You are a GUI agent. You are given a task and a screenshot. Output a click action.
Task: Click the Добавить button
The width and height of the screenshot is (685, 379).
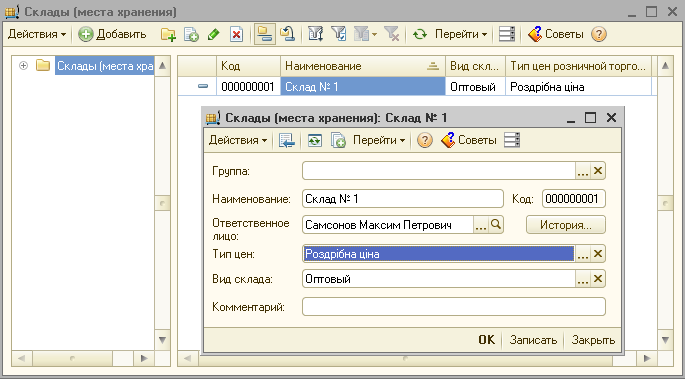(112, 34)
